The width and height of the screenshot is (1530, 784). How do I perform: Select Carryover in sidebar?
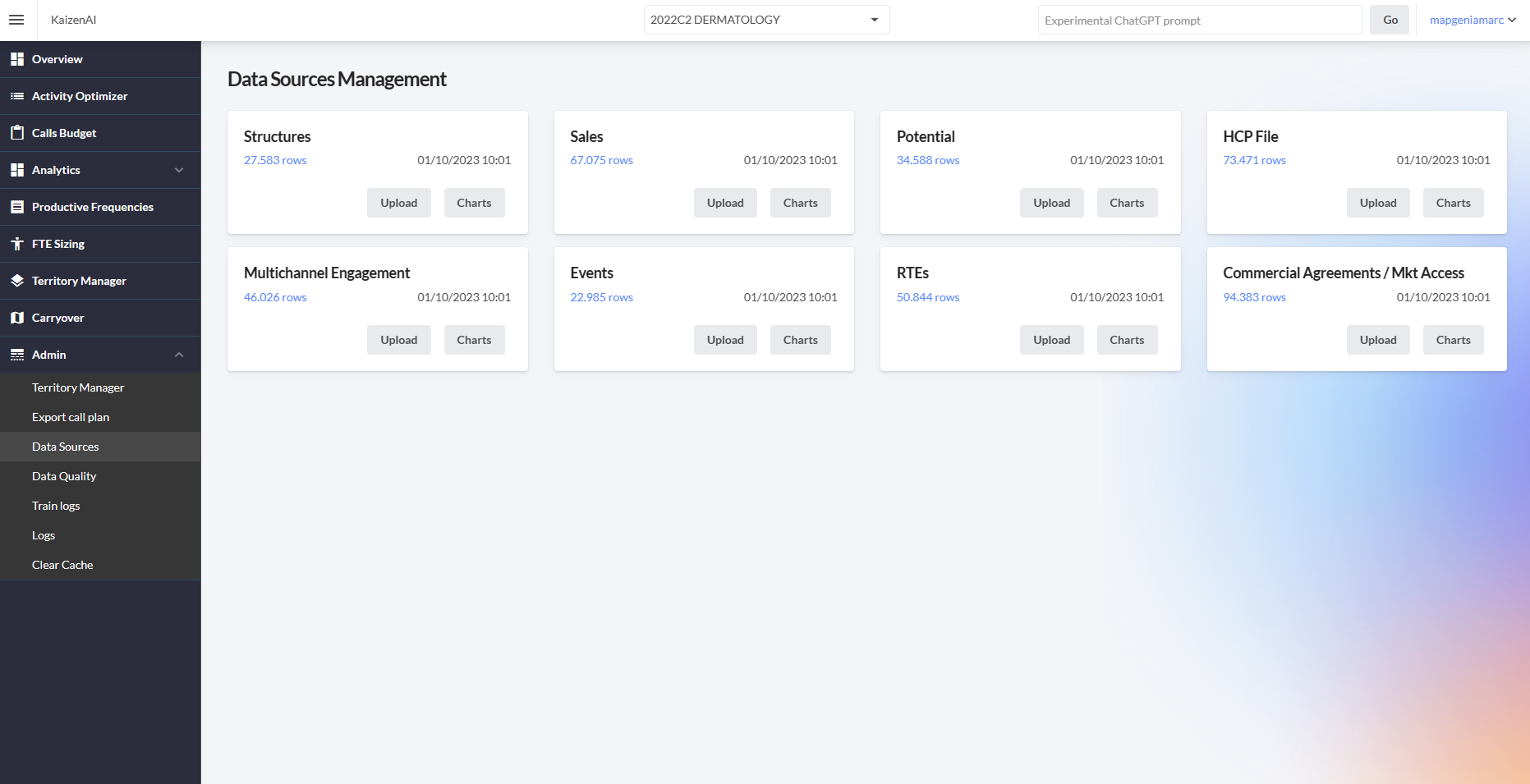click(x=100, y=318)
